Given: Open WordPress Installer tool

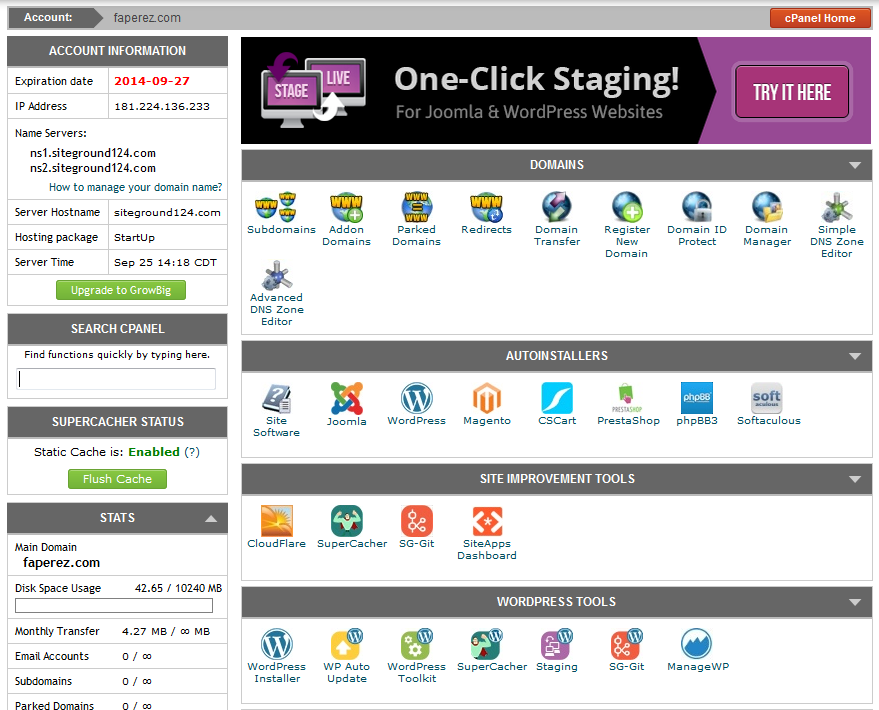Looking at the screenshot, I should (276, 656).
